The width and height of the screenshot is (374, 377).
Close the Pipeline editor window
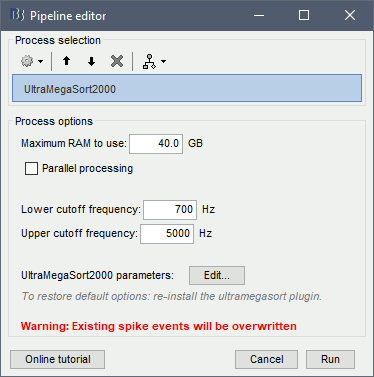coord(350,15)
